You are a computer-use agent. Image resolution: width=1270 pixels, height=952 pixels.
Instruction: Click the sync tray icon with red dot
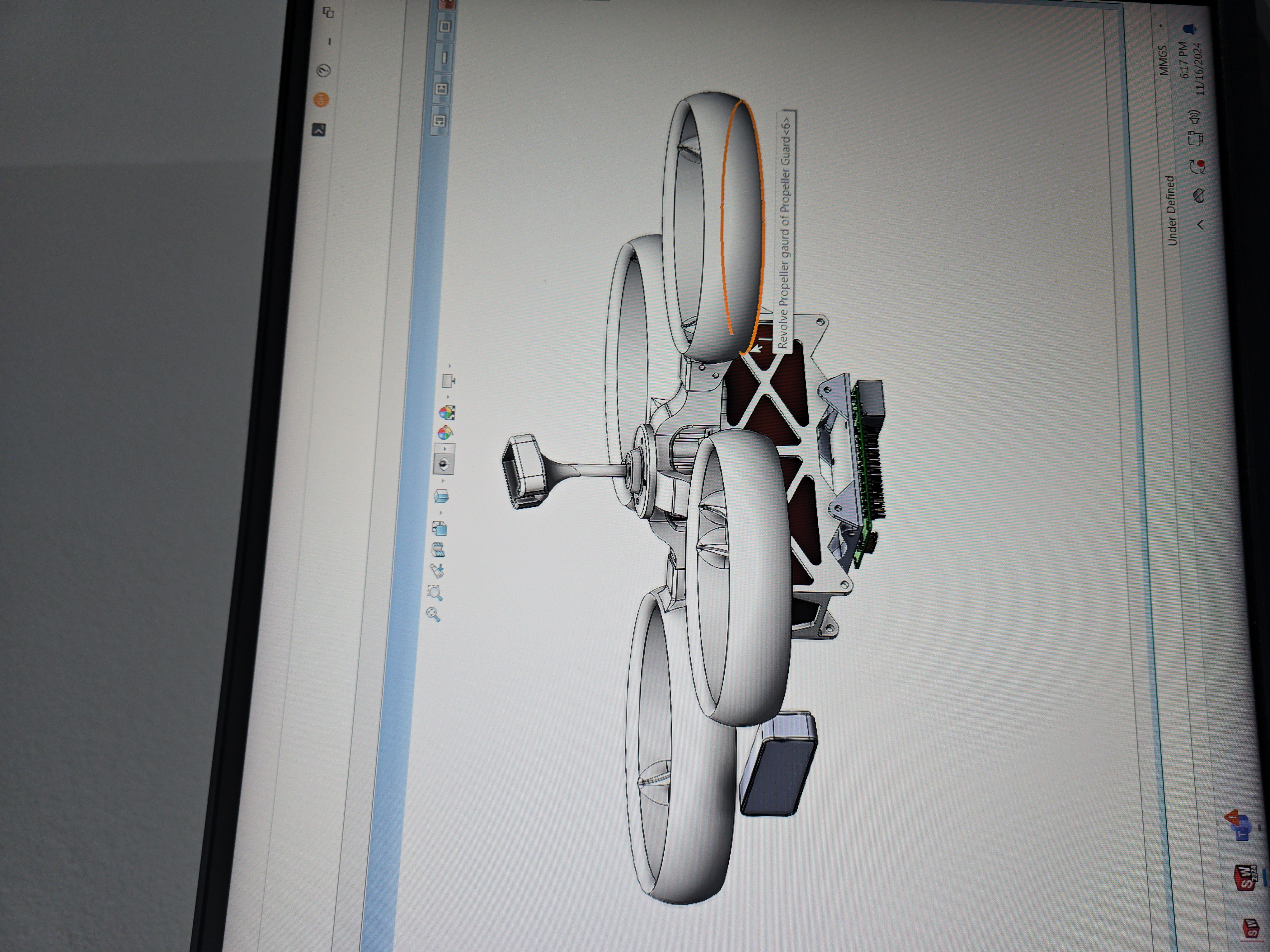tap(1198, 167)
